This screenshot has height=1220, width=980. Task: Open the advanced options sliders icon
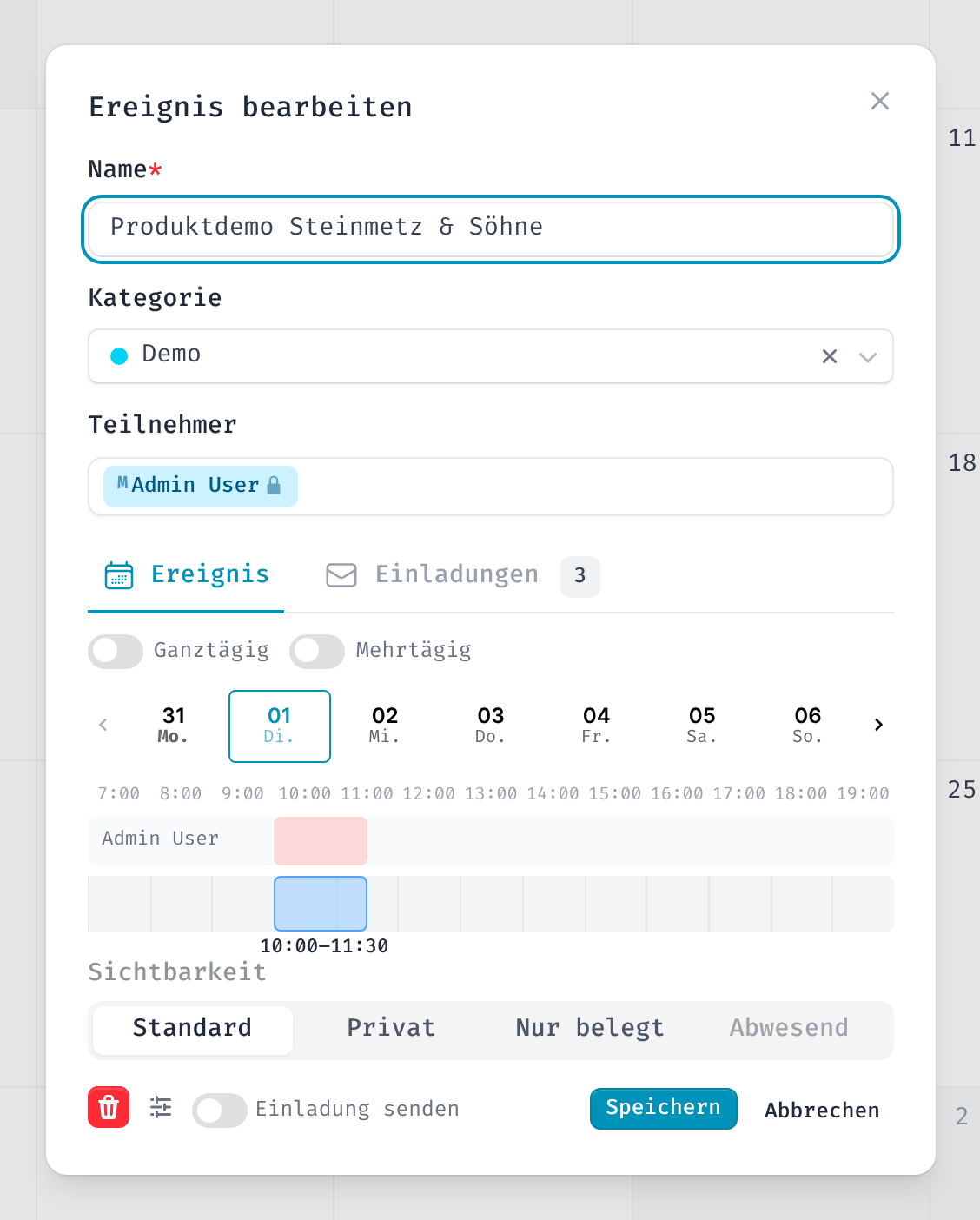pos(161,1107)
